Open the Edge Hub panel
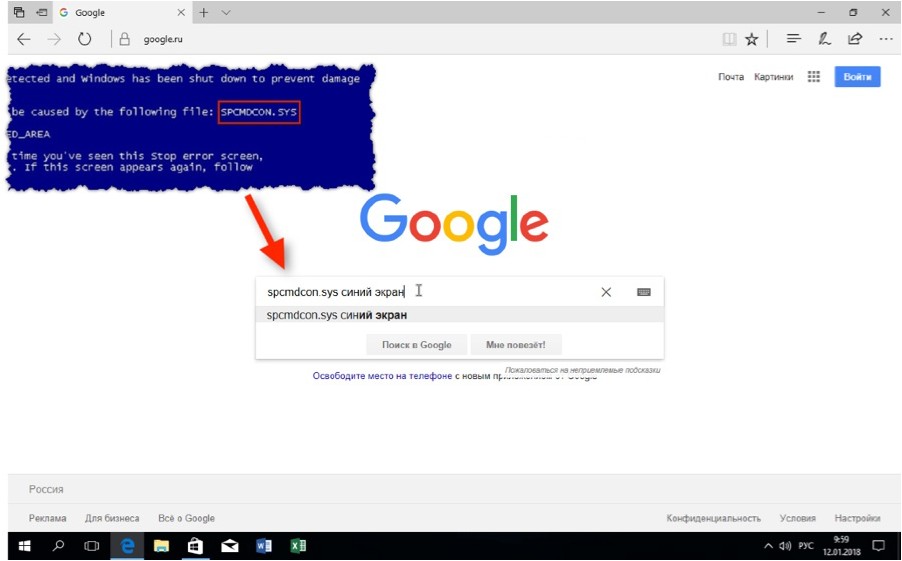902x561 pixels. pos(794,39)
